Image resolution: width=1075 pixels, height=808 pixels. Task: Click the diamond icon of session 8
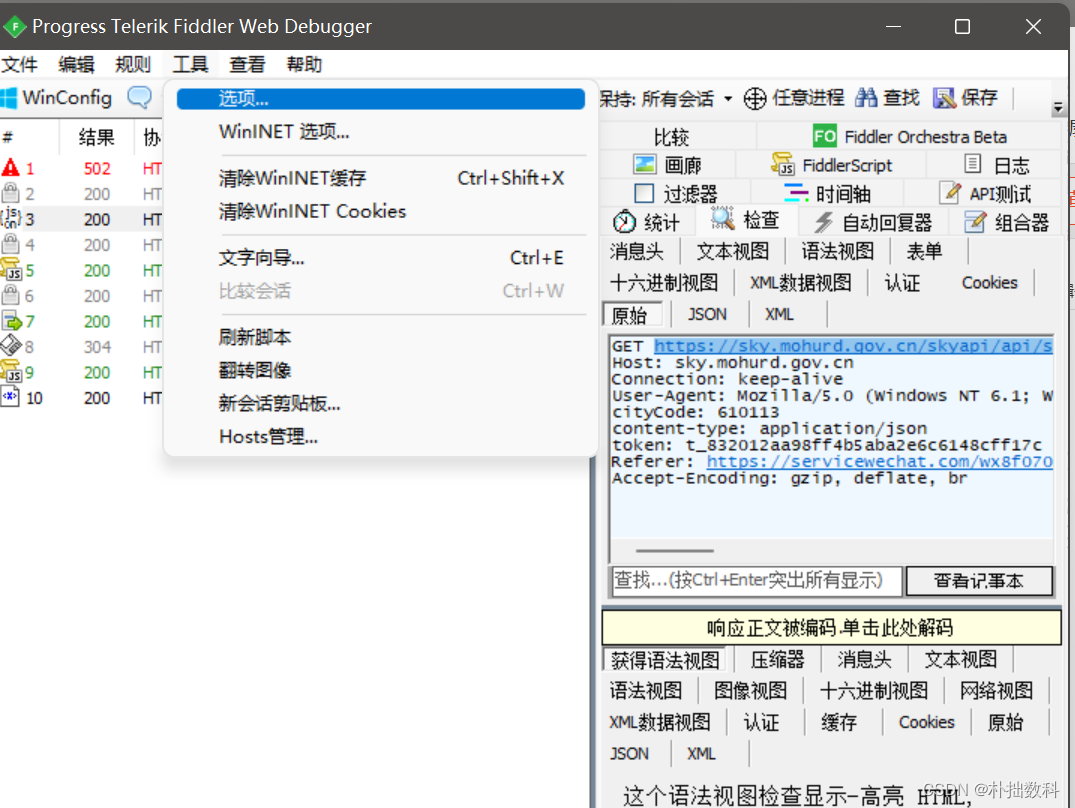click(11, 345)
